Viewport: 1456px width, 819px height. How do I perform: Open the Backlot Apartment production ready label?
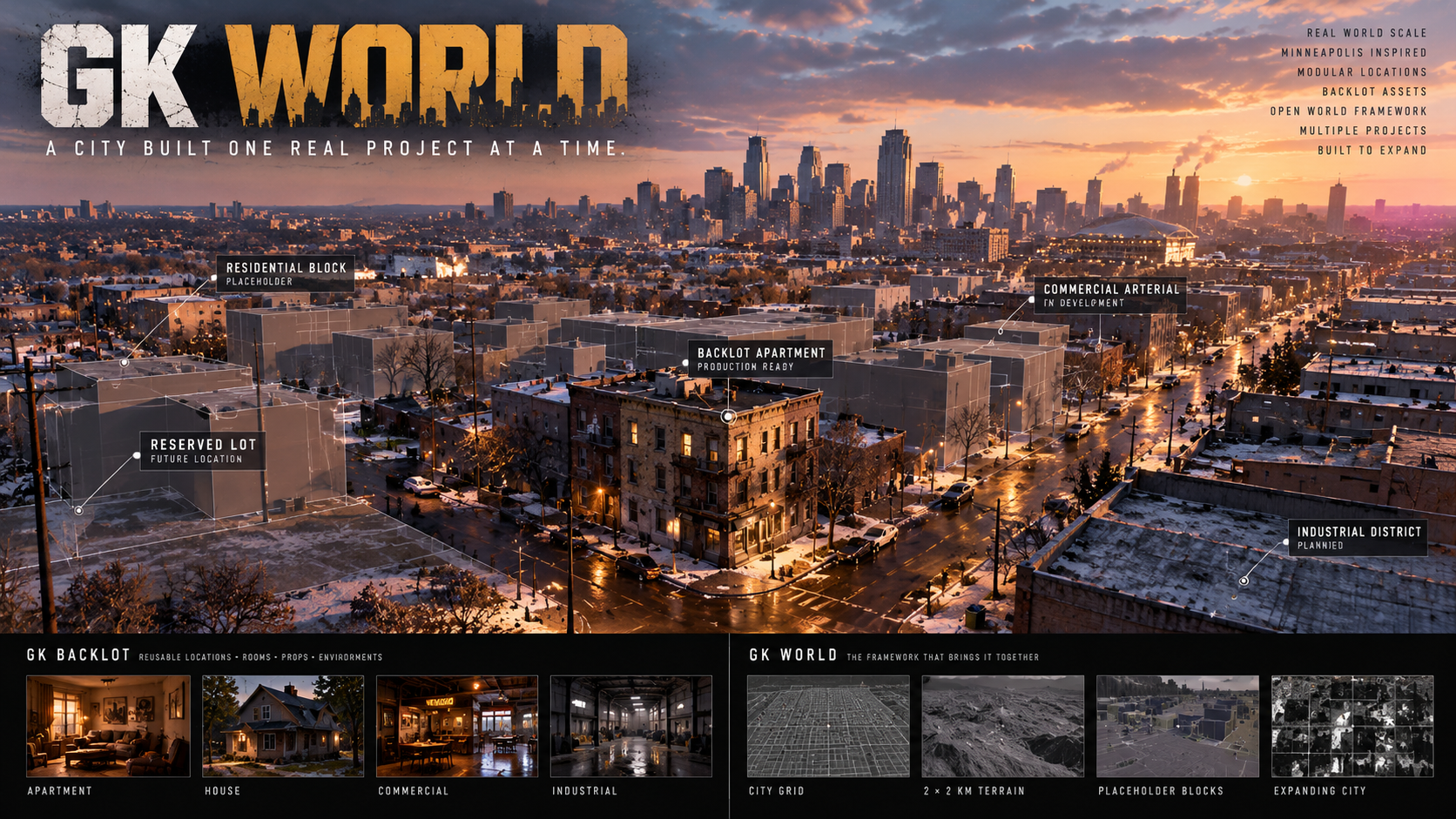[760, 359]
